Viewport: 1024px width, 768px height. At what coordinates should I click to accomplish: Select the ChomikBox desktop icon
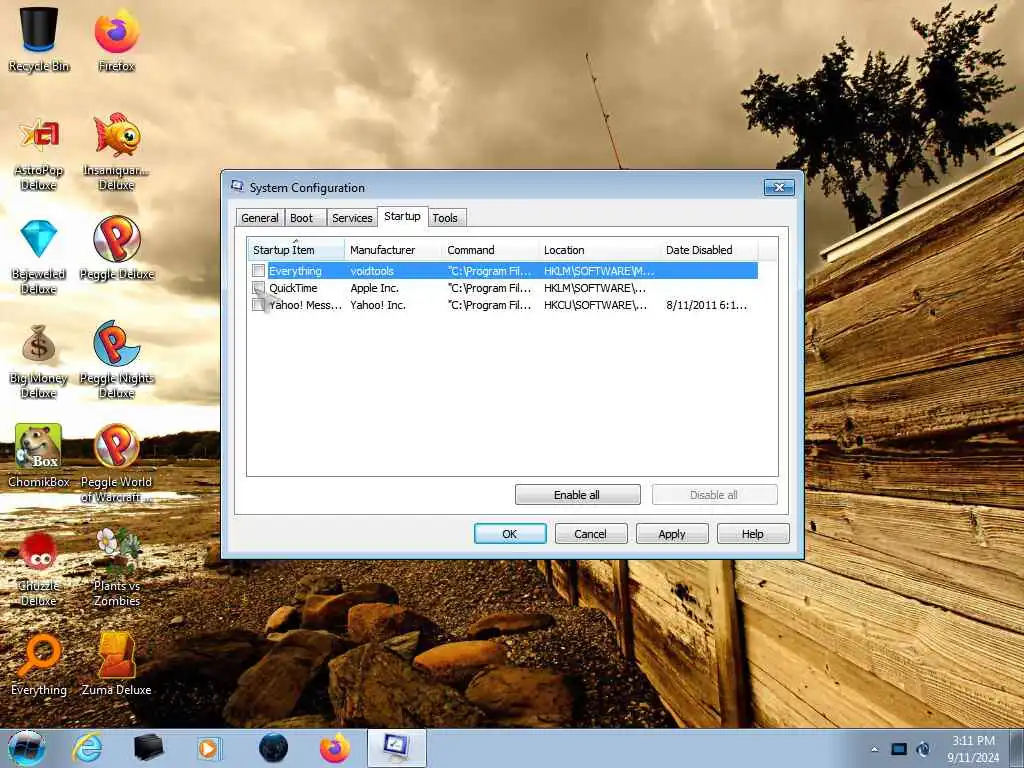[39, 456]
